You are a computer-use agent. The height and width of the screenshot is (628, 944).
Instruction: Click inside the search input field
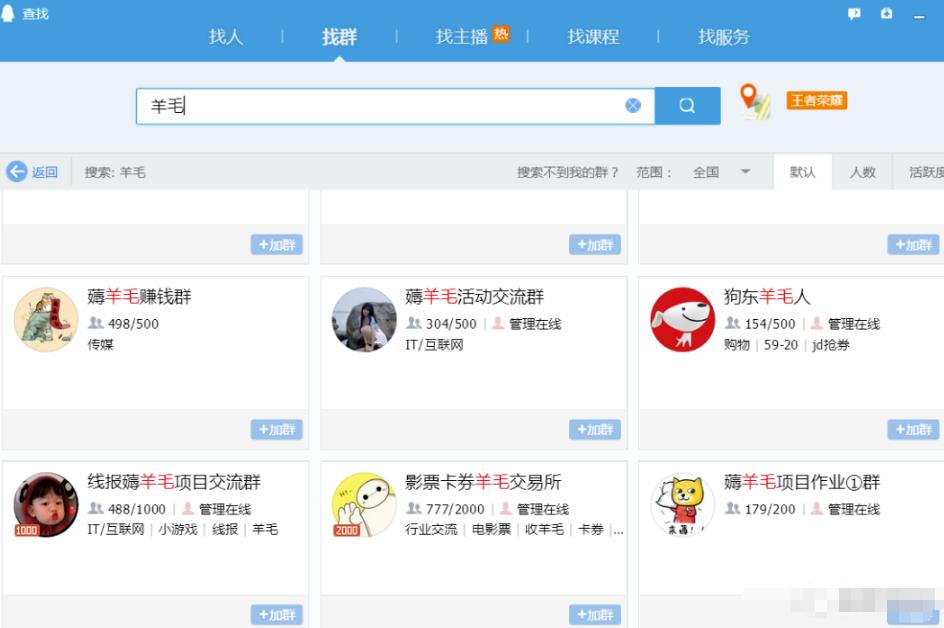tap(380, 104)
